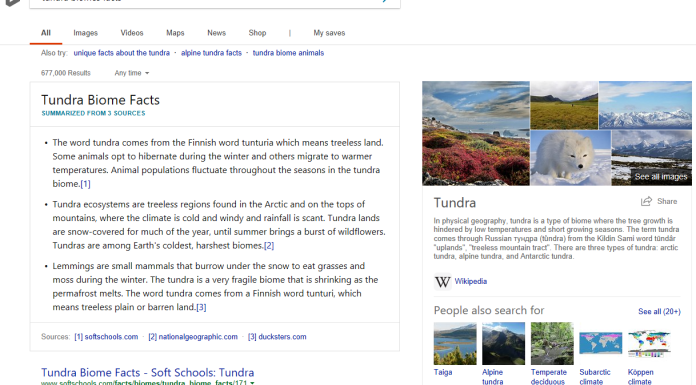Visit source [1] softschools.com
The image size is (696, 385).
click(x=106, y=337)
